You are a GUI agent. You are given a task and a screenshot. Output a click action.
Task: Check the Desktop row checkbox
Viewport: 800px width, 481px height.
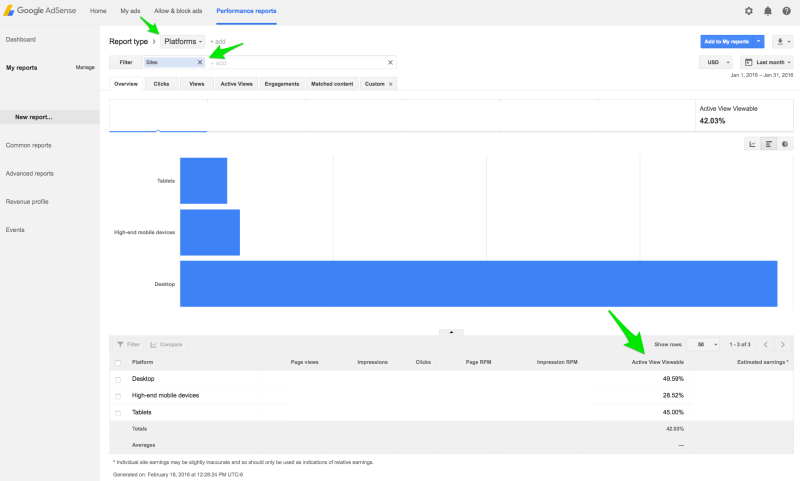tap(118, 379)
